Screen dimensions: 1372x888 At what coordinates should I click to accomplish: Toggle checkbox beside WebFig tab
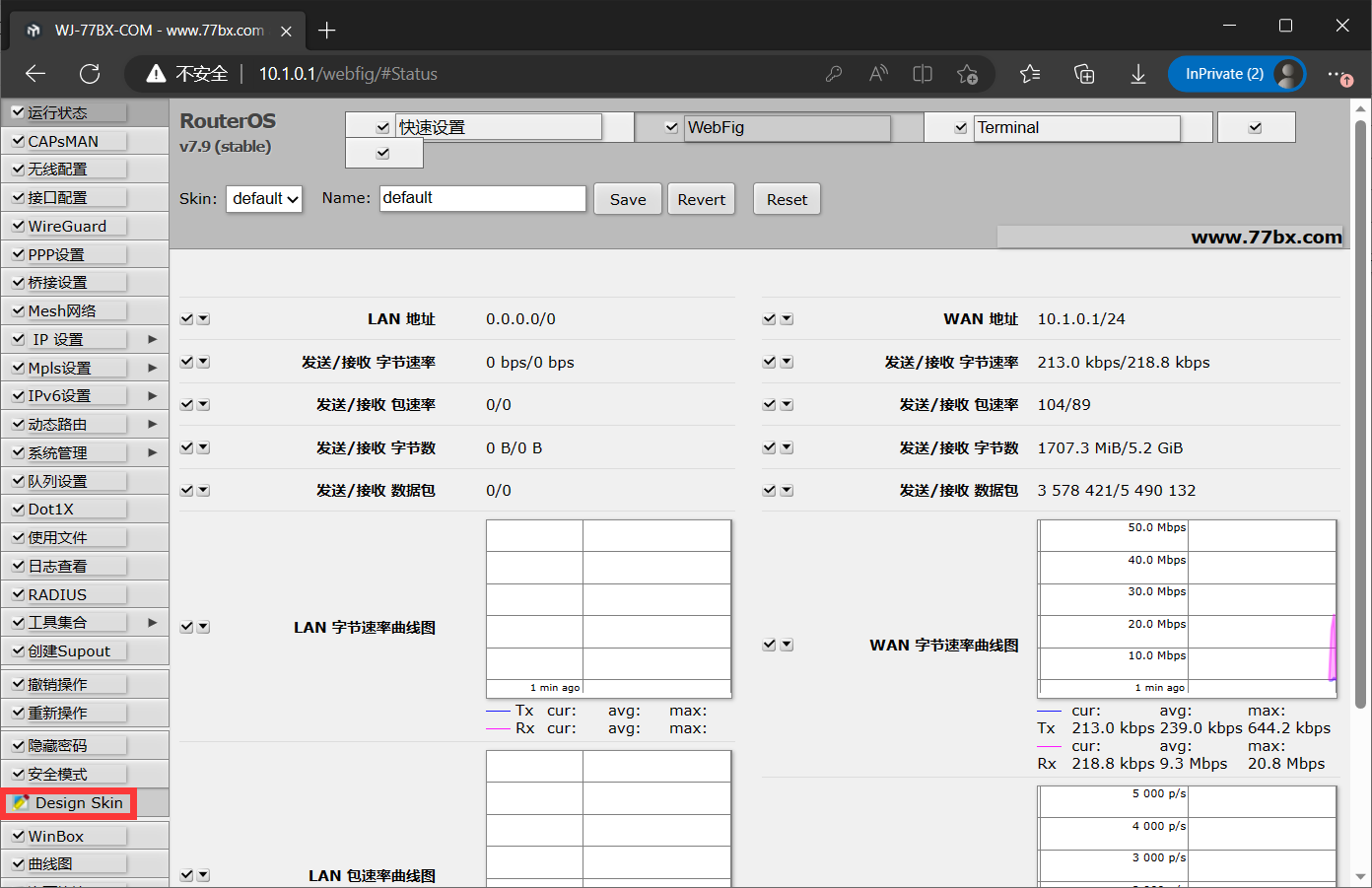tap(671, 127)
